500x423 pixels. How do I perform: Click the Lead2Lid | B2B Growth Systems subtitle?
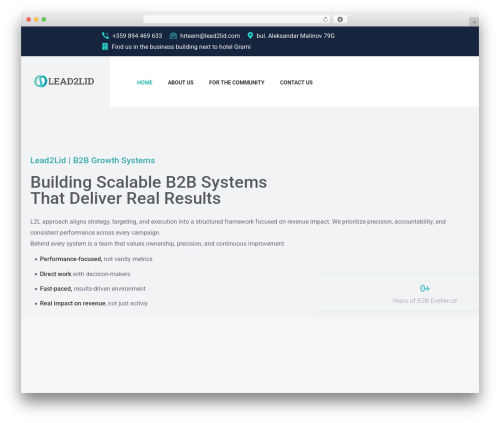(x=93, y=160)
